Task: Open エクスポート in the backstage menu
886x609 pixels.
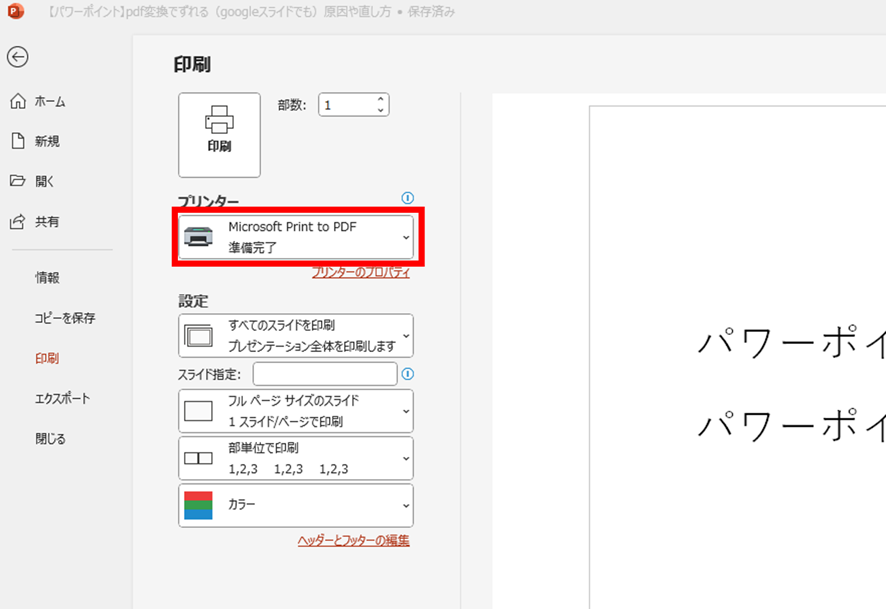Action: 62,398
